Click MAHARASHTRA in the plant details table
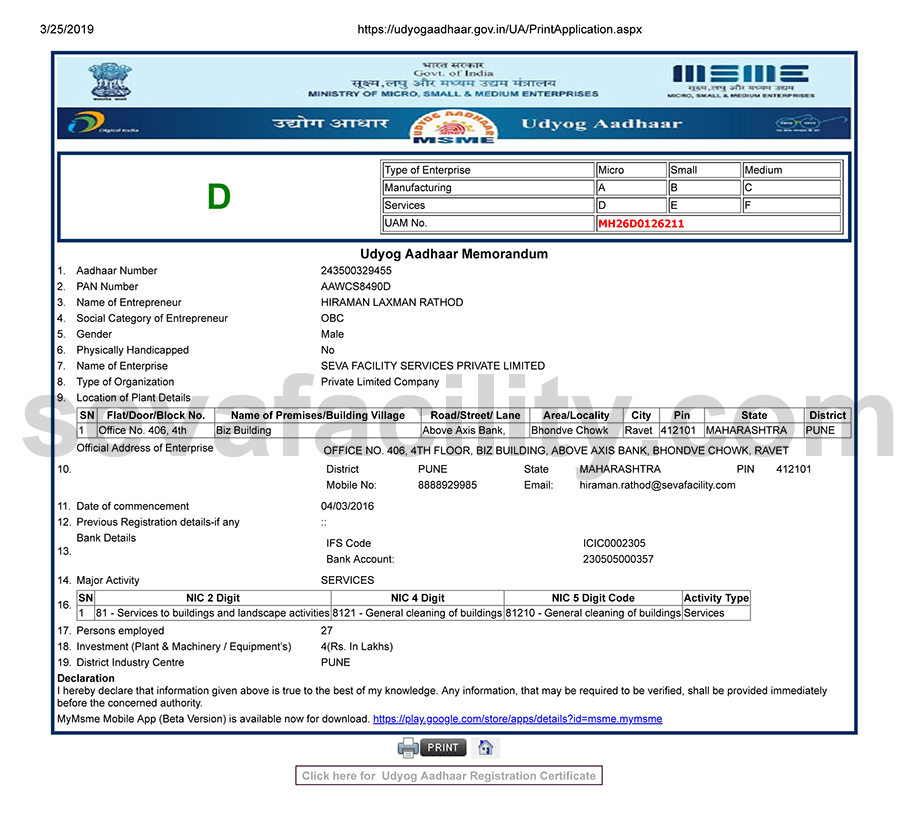The image size is (900, 814). click(x=754, y=431)
